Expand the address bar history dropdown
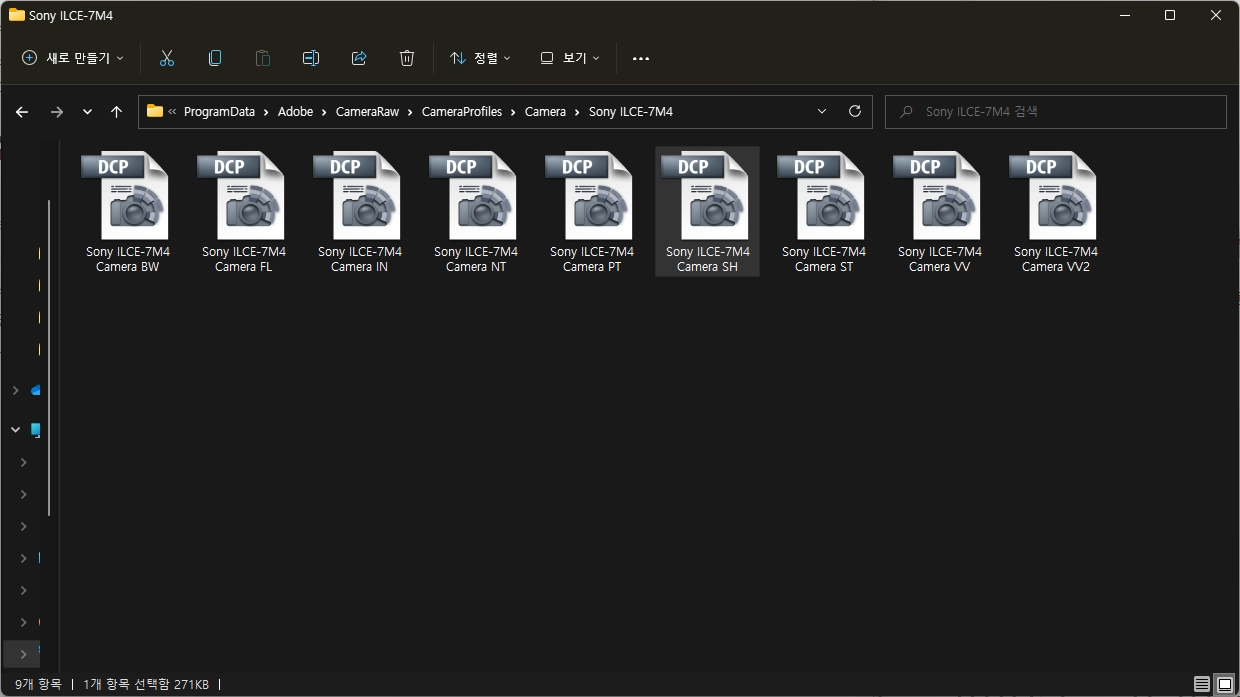 822,112
